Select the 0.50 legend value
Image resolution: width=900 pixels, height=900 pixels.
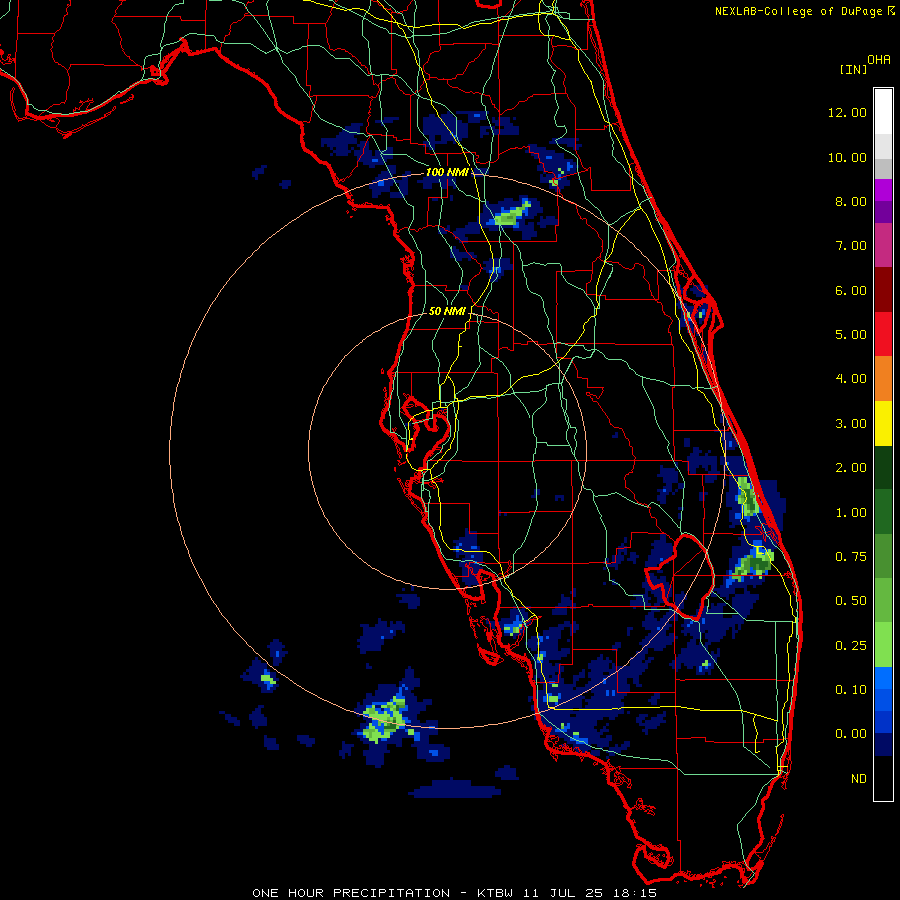click(x=851, y=601)
